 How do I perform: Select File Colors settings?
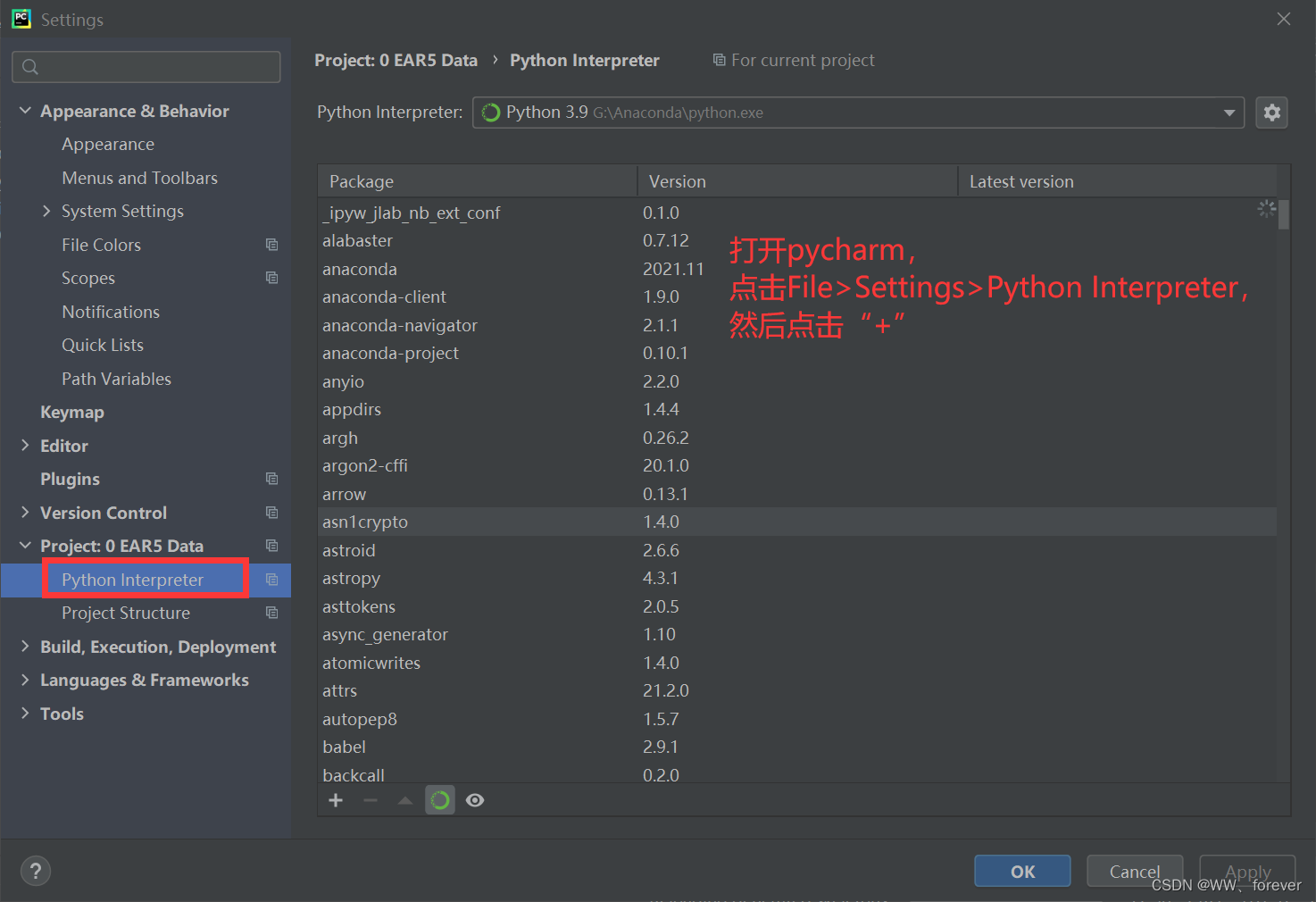[x=101, y=245]
